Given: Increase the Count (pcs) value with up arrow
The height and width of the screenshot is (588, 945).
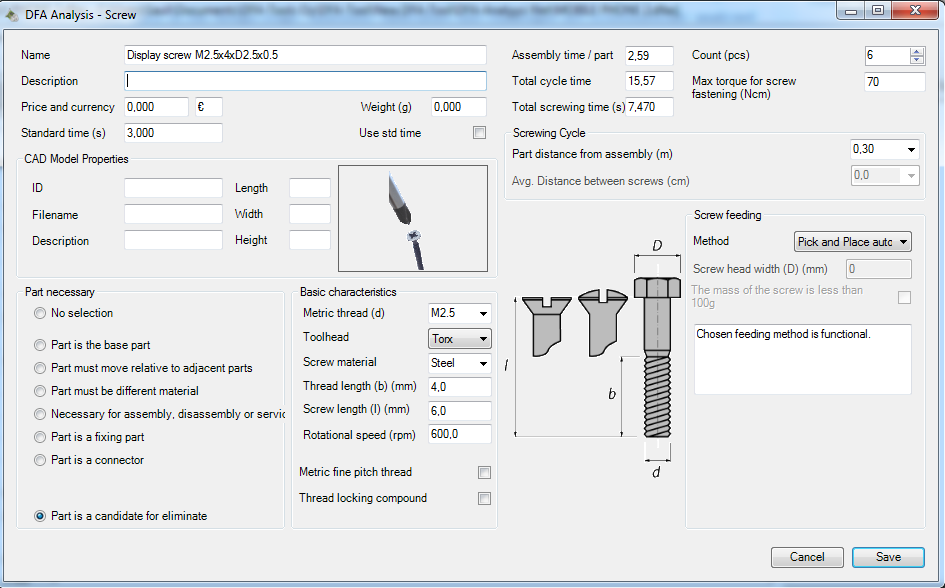Looking at the screenshot, I should 917,51.
